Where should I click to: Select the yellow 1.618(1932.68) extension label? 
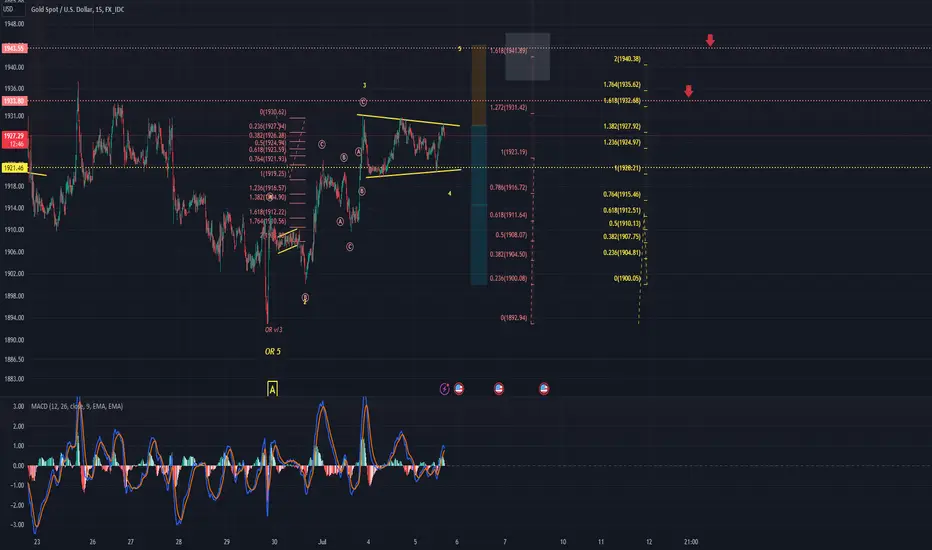click(622, 100)
